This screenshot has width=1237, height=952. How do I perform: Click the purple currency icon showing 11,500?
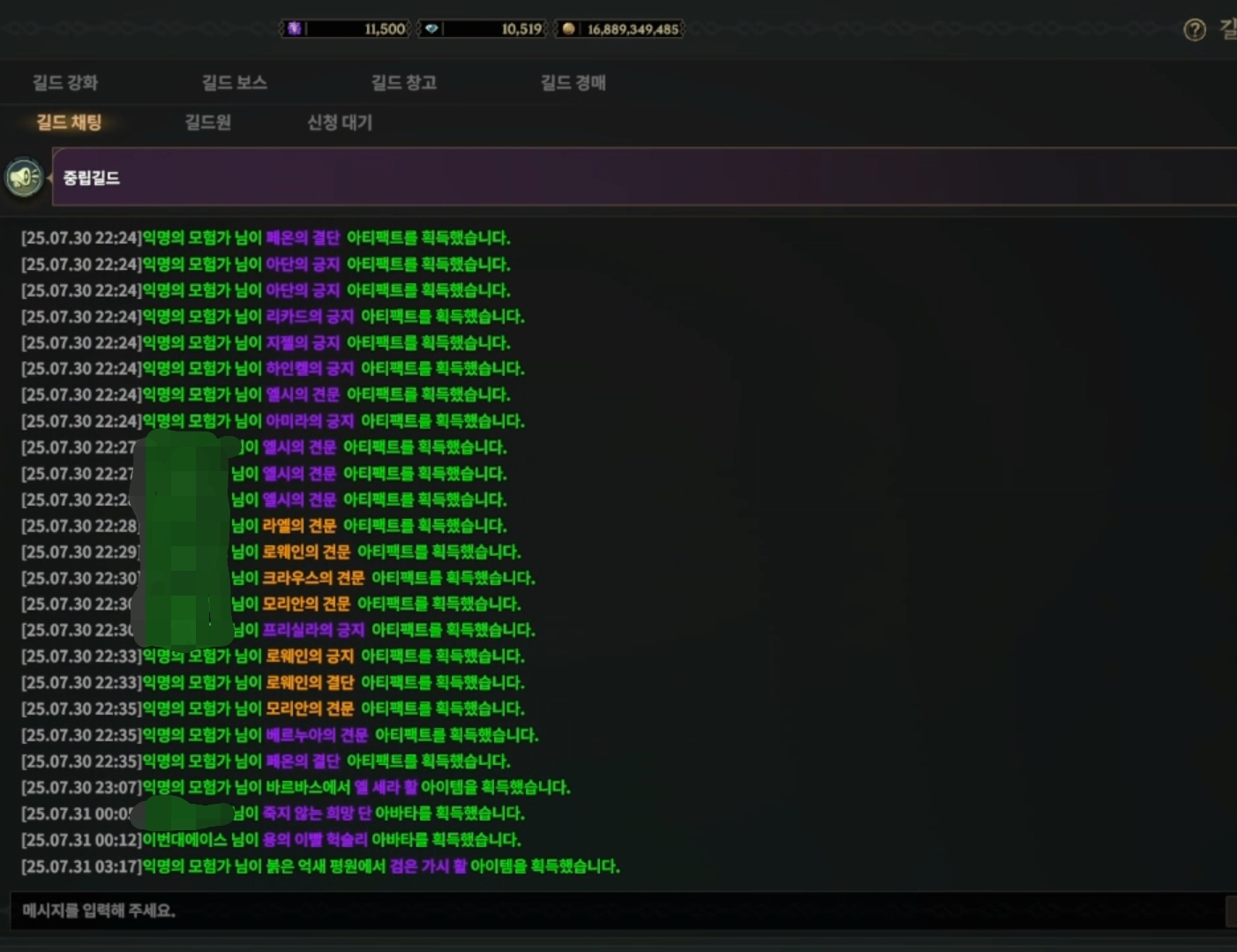point(295,28)
